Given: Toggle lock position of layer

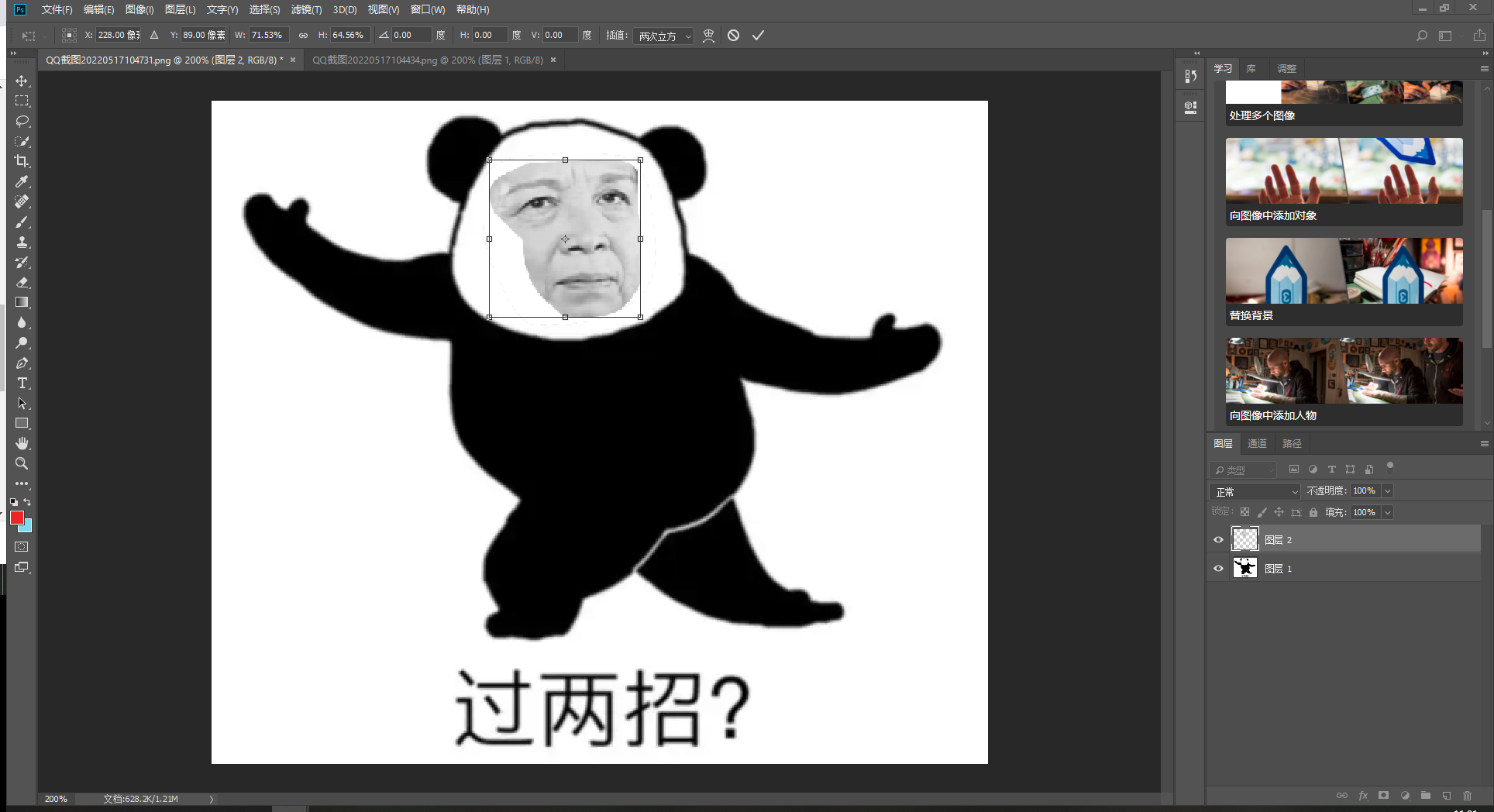Looking at the screenshot, I should [x=1279, y=512].
